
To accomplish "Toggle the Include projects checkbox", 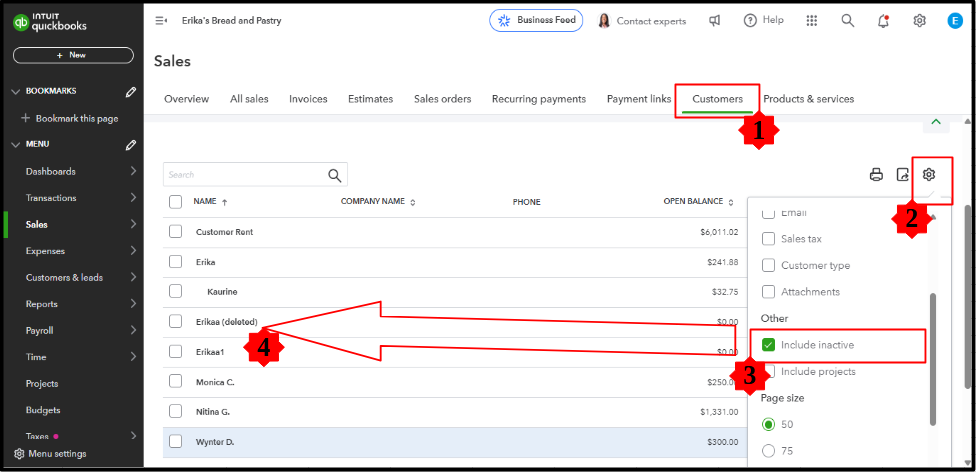I will click(769, 372).
